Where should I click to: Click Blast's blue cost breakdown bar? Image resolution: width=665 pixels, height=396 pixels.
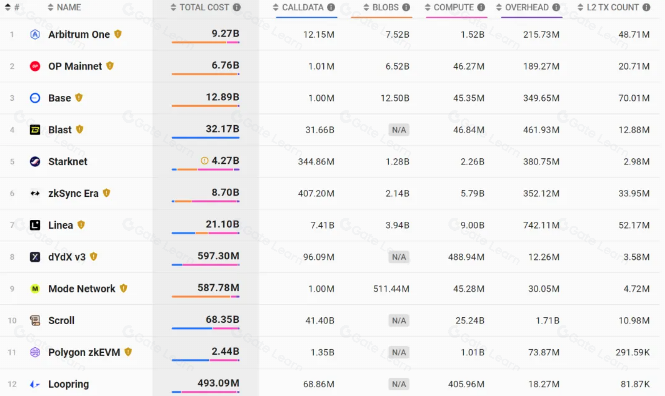click(x=206, y=138)
